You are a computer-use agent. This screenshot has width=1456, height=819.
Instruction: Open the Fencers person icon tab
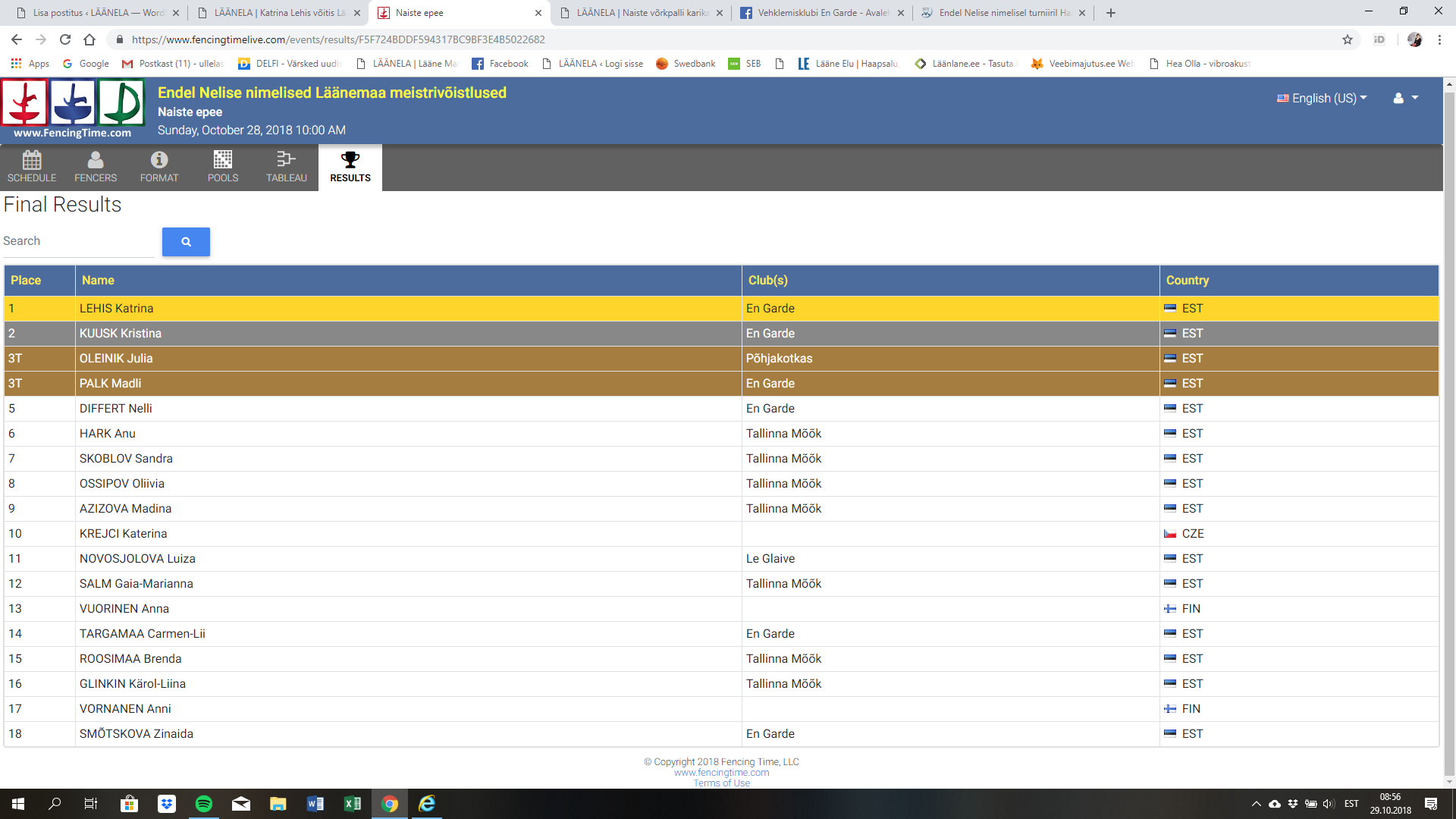pyautogui.click(x=96, y=166)
